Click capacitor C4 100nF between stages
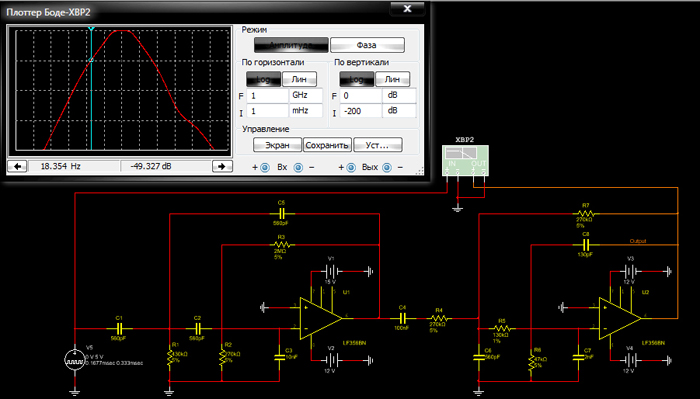Screen dimensions: 700x399 [402, 318]
